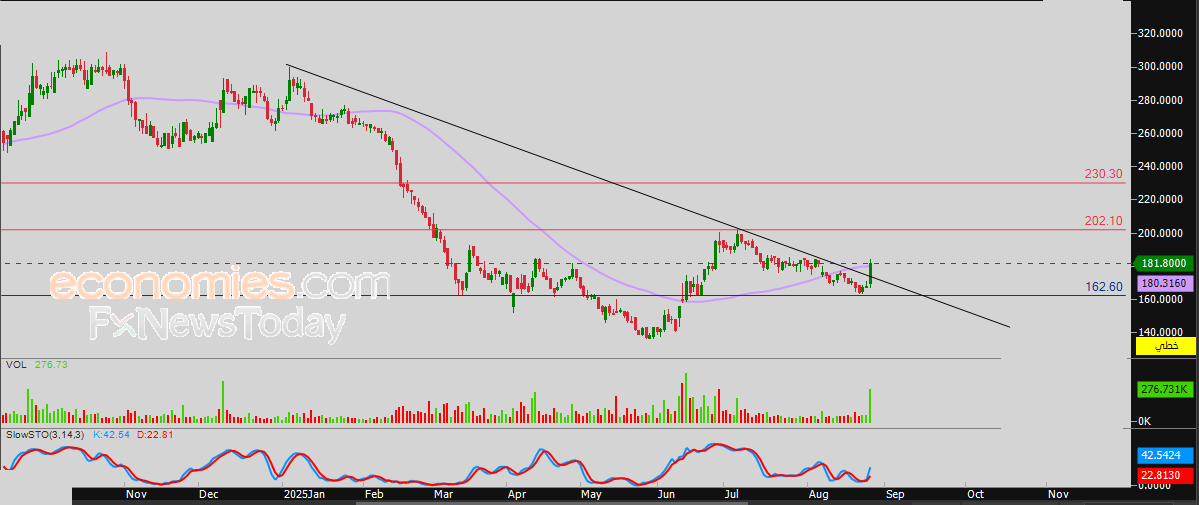Click the Aug date label
Screen dimensions: 1199x505
819,495
